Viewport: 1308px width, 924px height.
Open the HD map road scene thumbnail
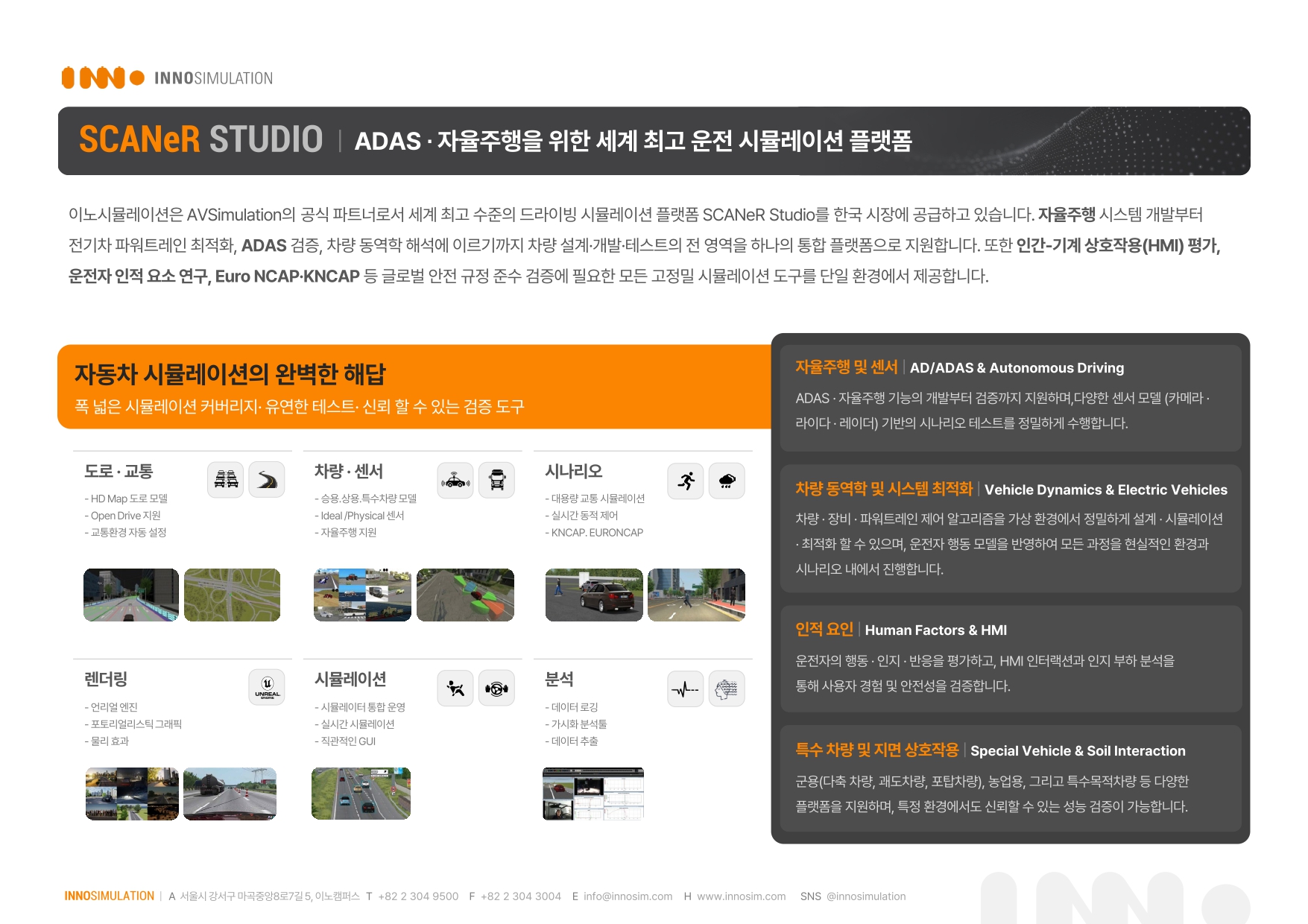click(131, 595)
